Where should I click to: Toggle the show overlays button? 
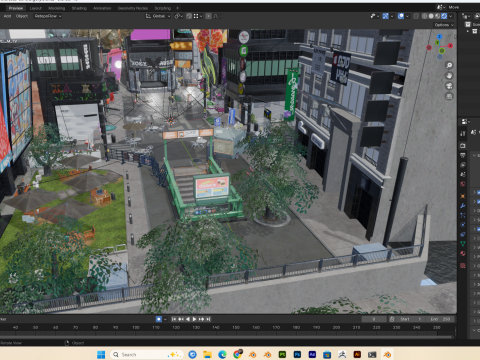(401, 16)
